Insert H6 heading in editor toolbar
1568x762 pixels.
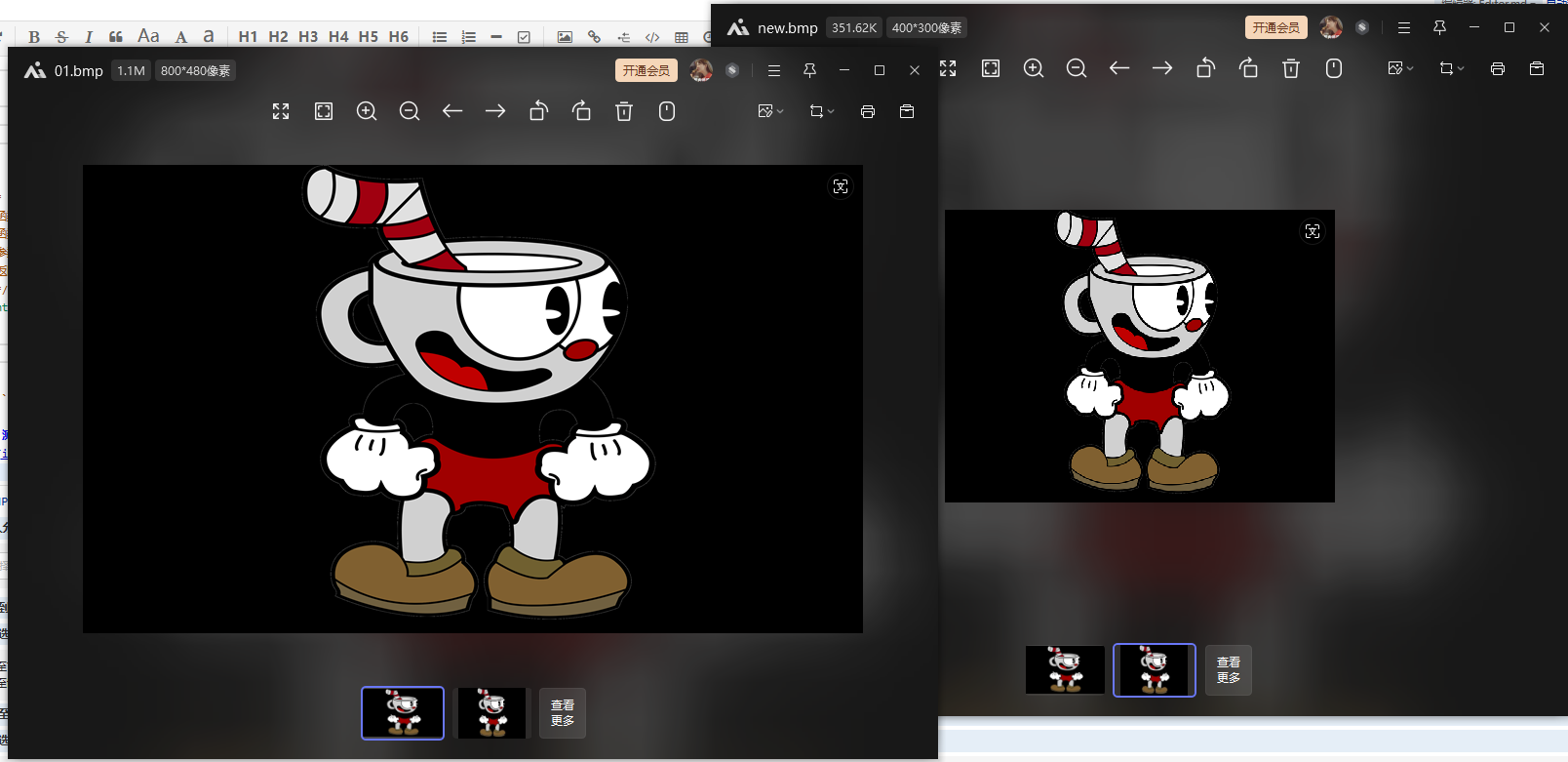tap(398, 36)
